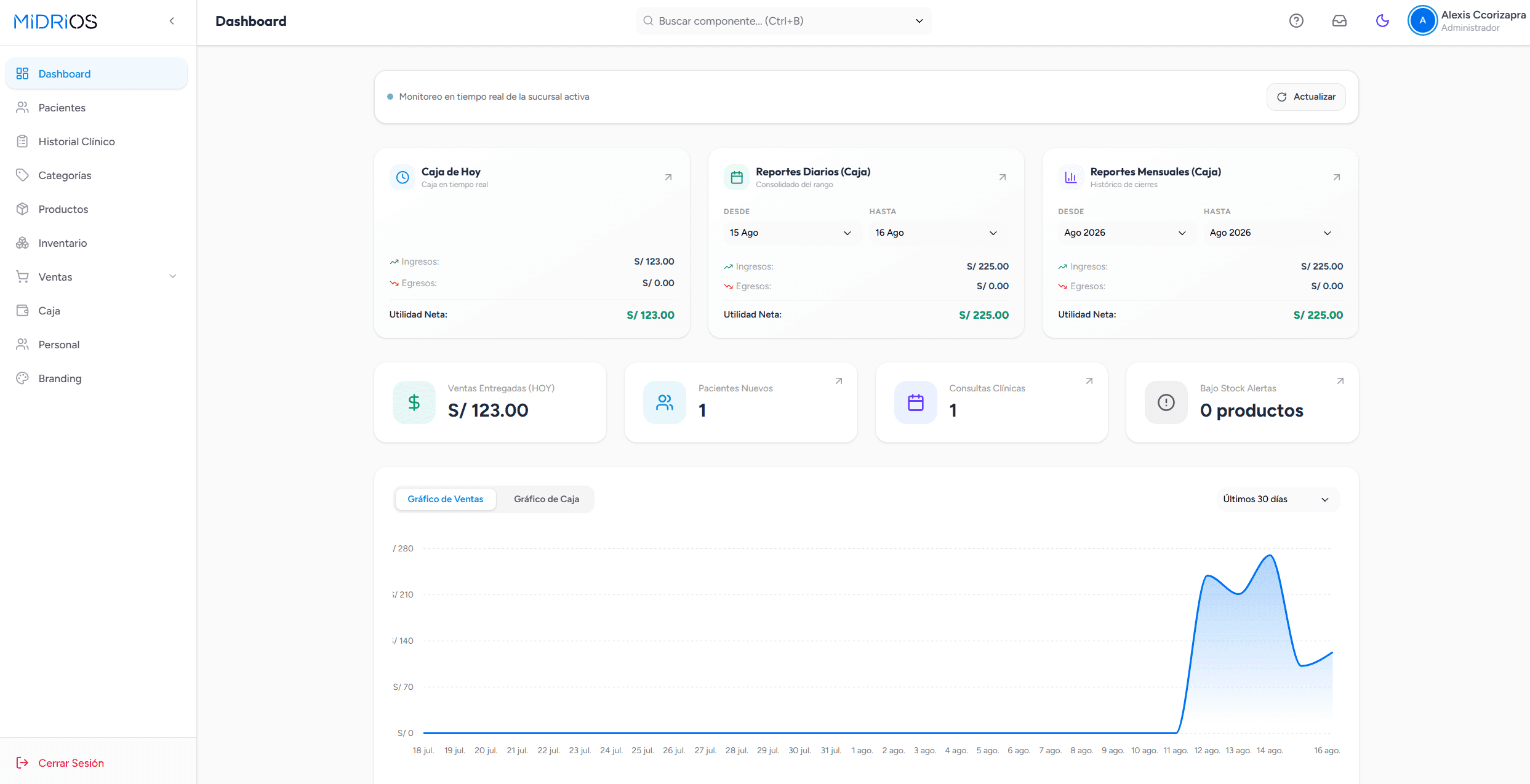This screenshot has width=1530, height=784.
Task: Click the Reportes Mensuales (Caja) title
Action: click(1156, 172)
